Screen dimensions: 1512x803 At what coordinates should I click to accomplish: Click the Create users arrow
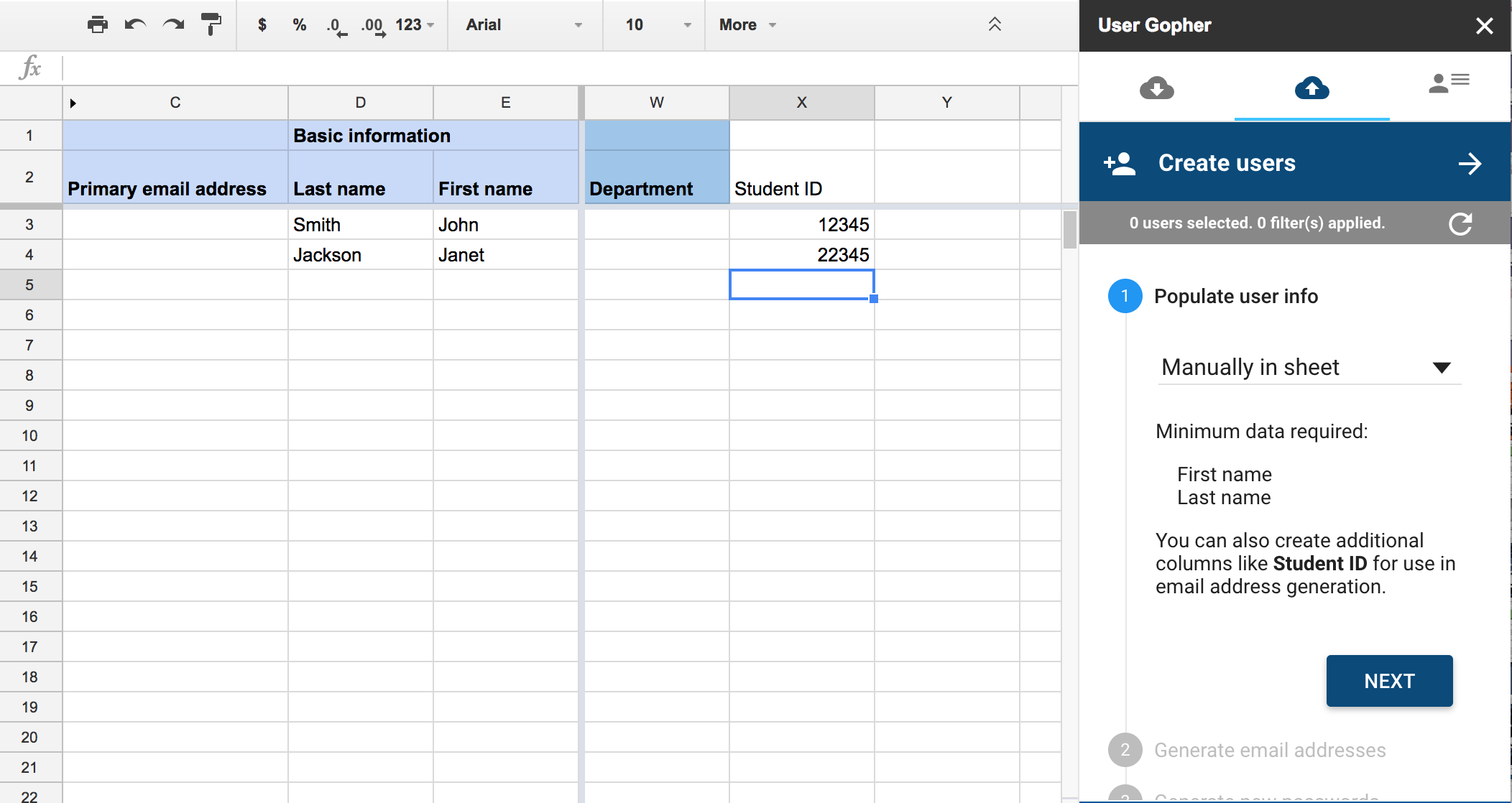pos(1470,164)
